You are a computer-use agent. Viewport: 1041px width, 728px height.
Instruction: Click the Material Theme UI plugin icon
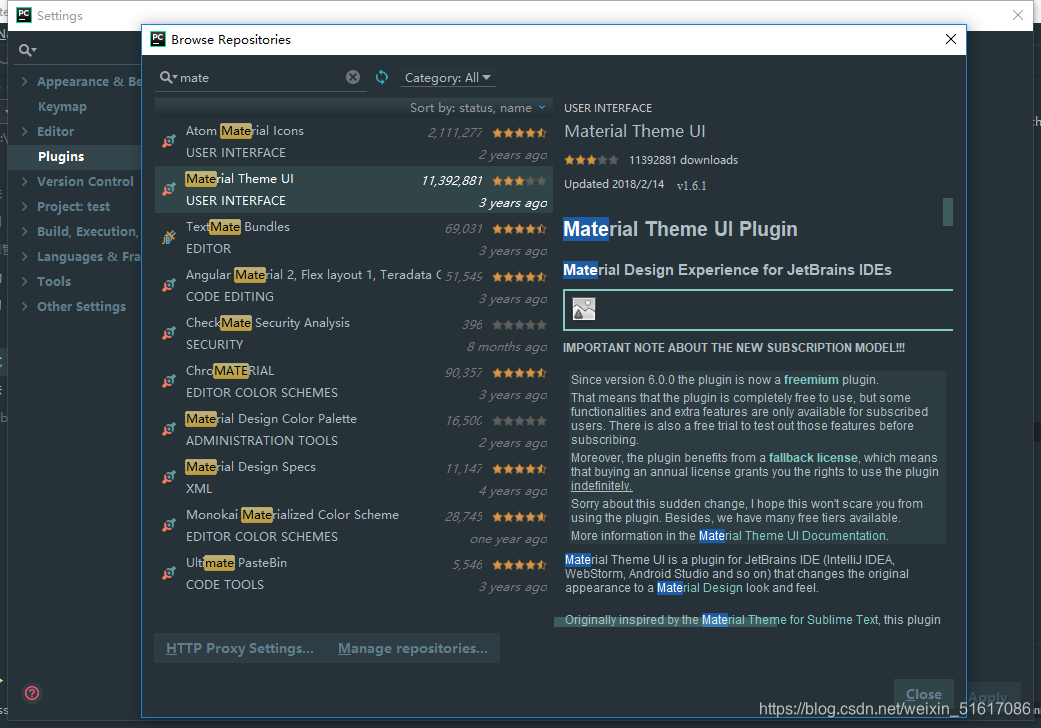pyautogui.click(x=169, y=189)
